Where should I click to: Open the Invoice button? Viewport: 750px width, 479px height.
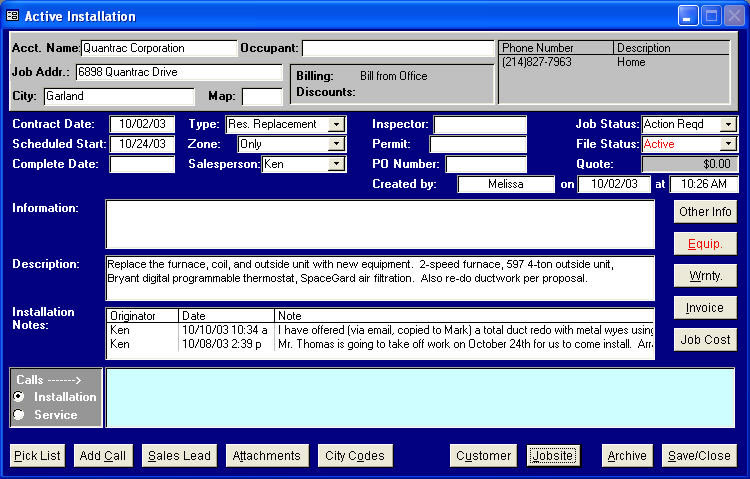pos(705,308)
